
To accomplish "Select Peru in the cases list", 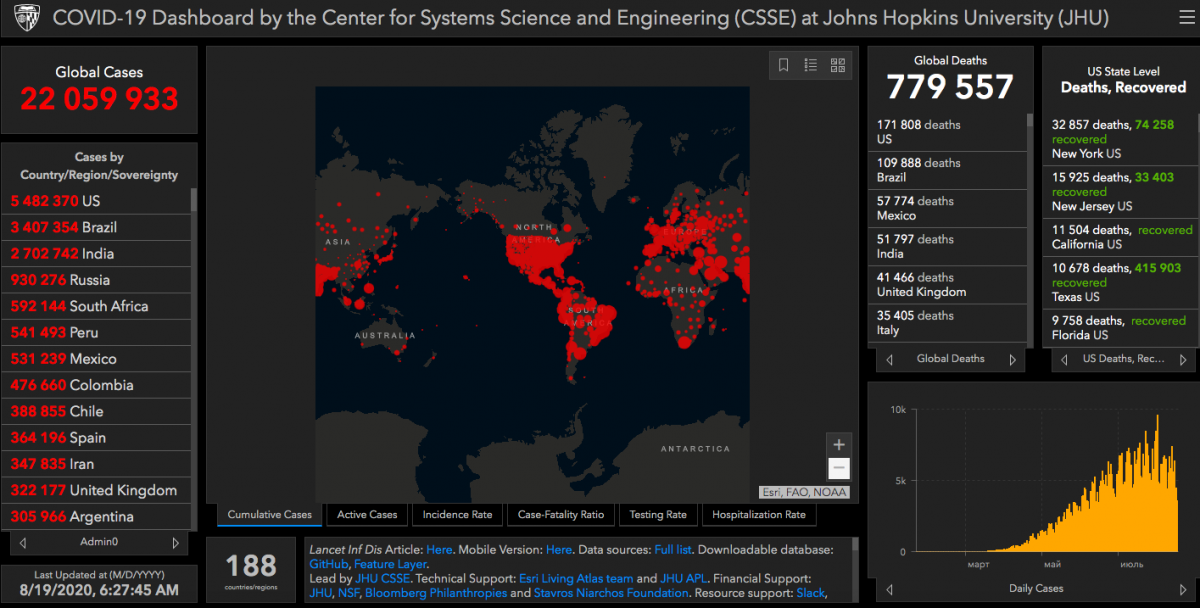I will [x=97, y=332].
